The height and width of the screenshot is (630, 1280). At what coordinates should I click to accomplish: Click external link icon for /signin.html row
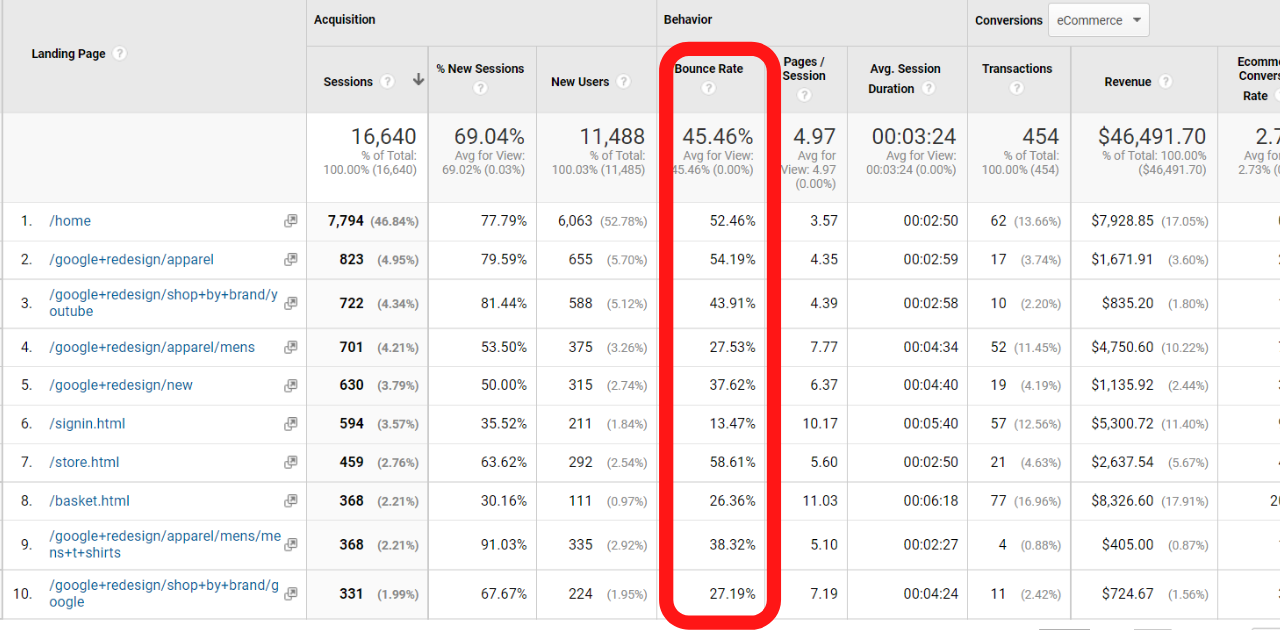(290, 424)
